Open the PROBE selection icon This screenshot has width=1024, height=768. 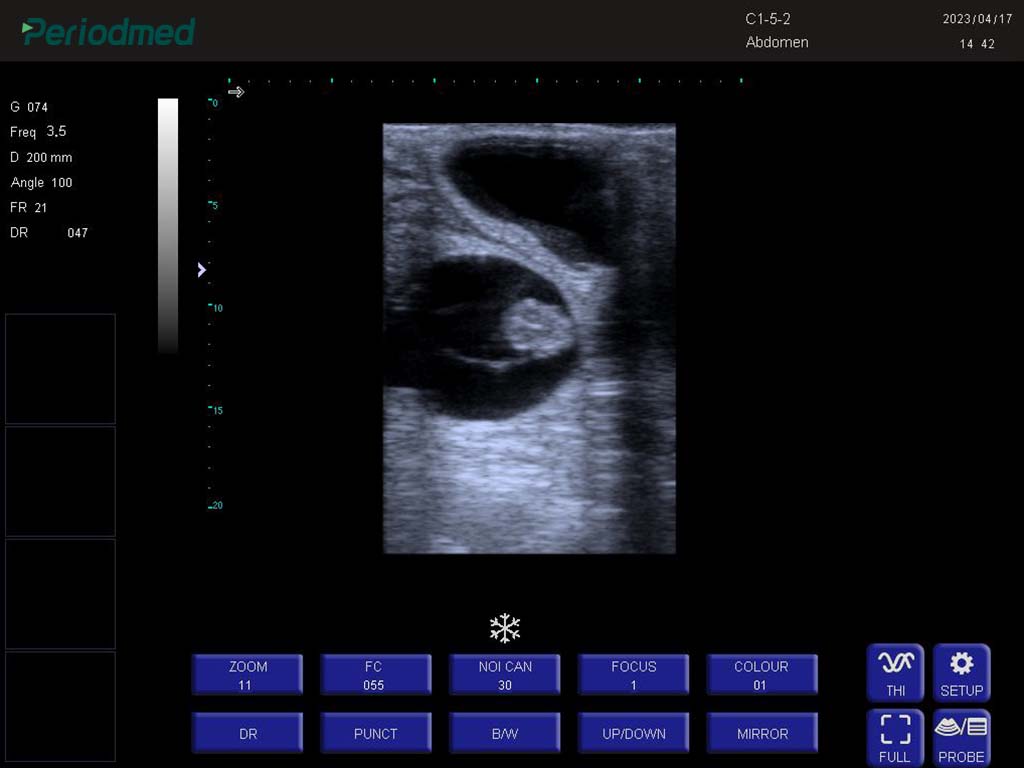coord(961,738)
